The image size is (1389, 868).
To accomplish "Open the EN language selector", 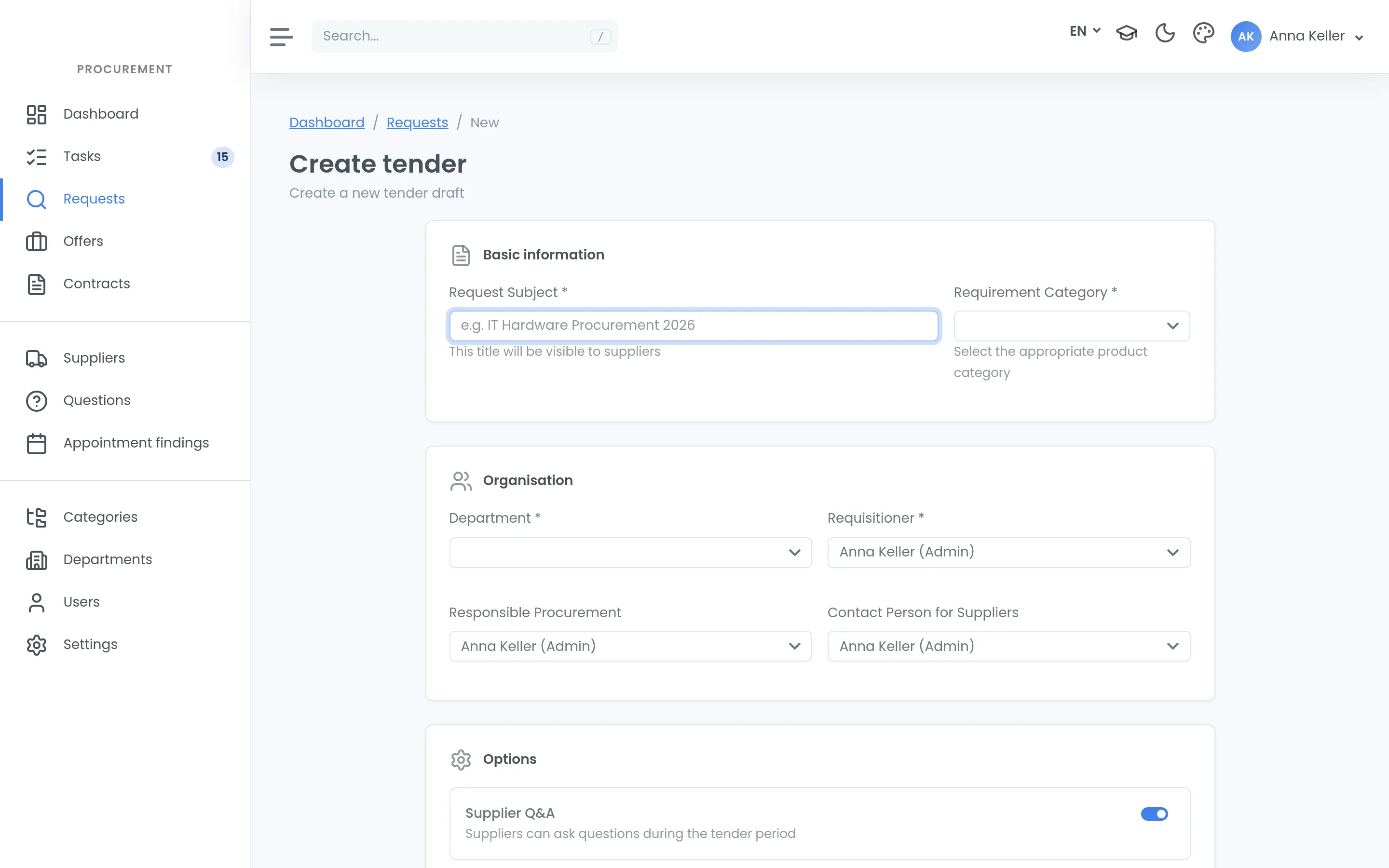I will (1085, 31).
